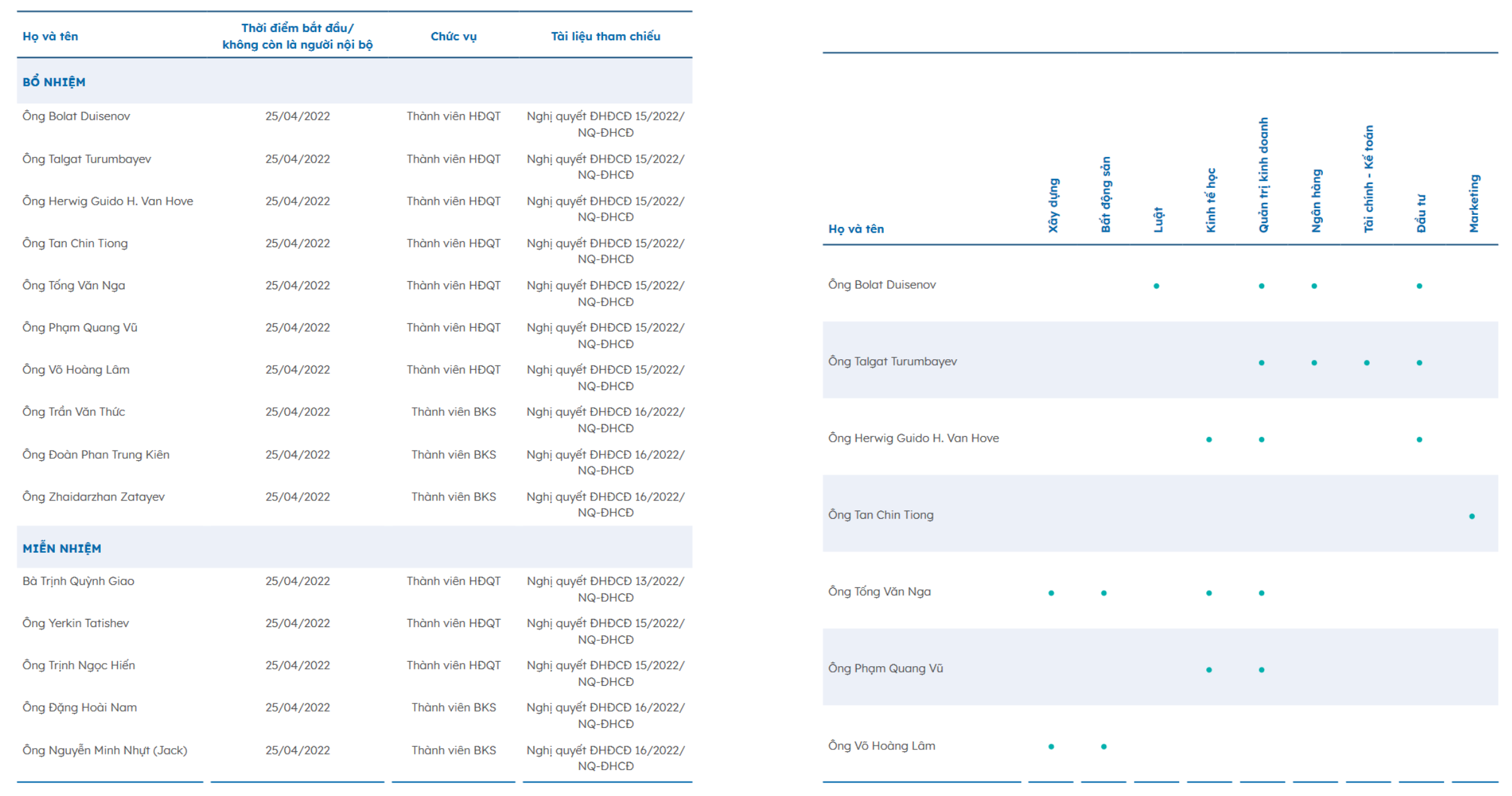Screen dimensions: 1512x796
Task: Click 'Ông Tống Văn Nga' in the left table
Action: pyautogui.click(x=74, y=286)
